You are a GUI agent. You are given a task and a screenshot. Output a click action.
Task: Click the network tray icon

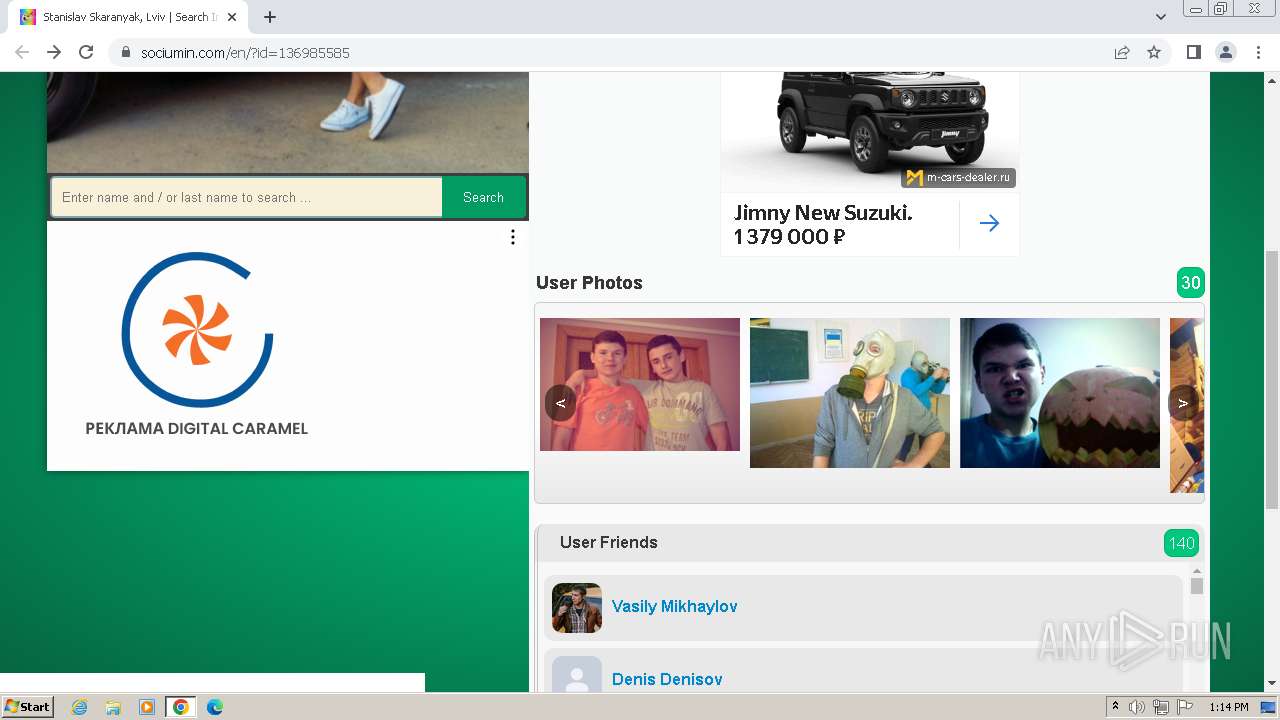(x=1161, y=707)
